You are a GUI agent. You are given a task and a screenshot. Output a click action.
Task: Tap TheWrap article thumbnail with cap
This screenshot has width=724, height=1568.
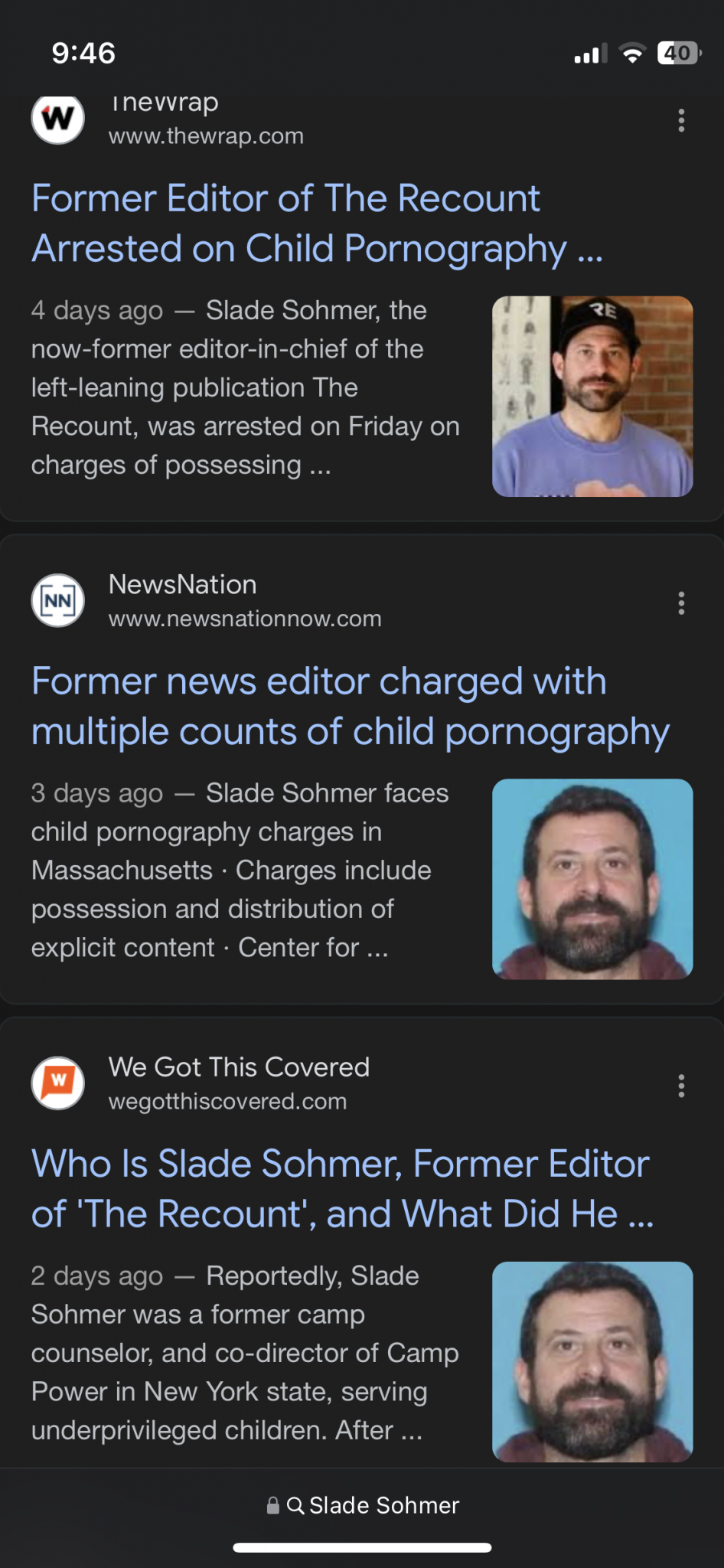[592, 397]
